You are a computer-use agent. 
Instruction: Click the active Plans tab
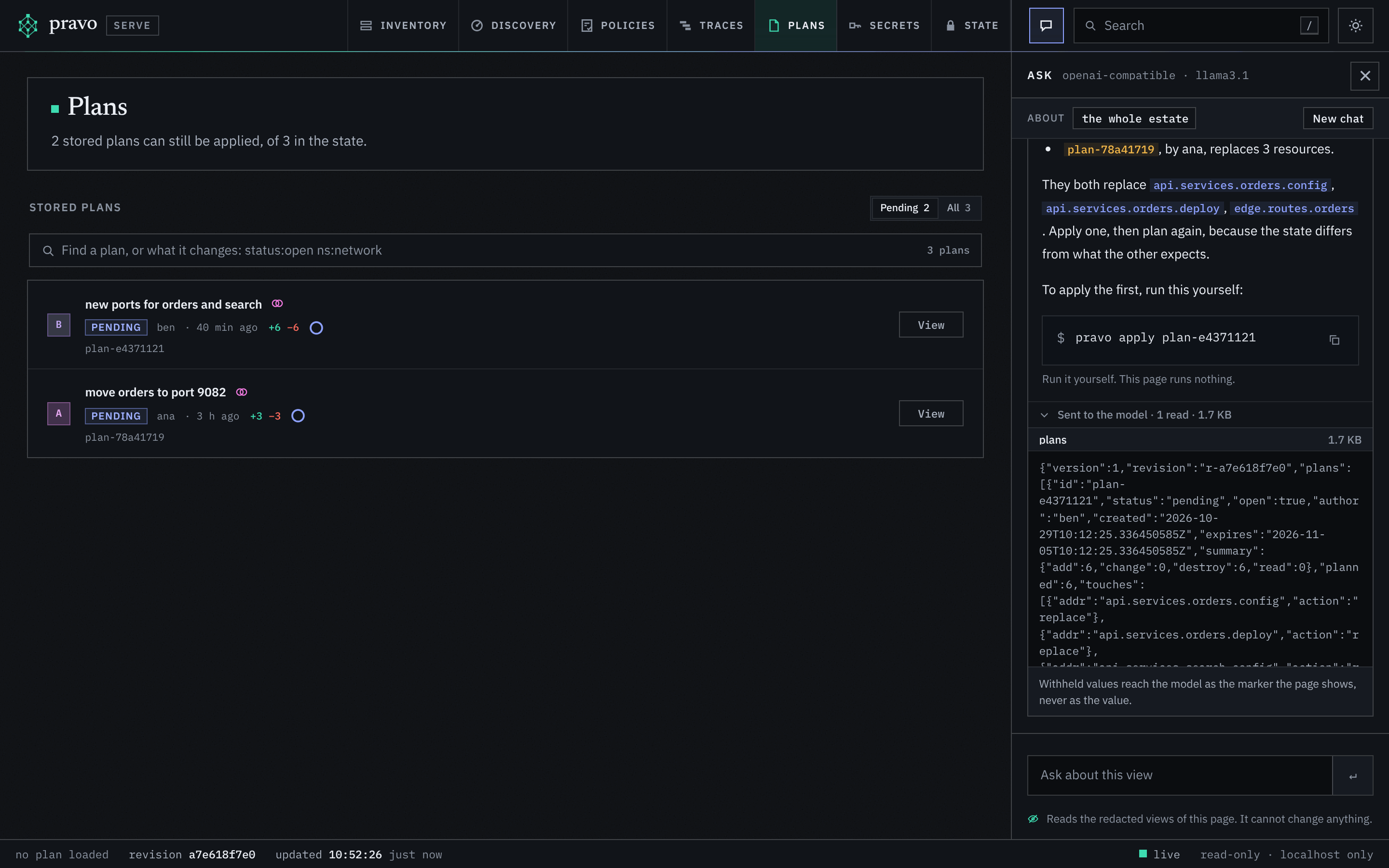(x=795, y=26)
